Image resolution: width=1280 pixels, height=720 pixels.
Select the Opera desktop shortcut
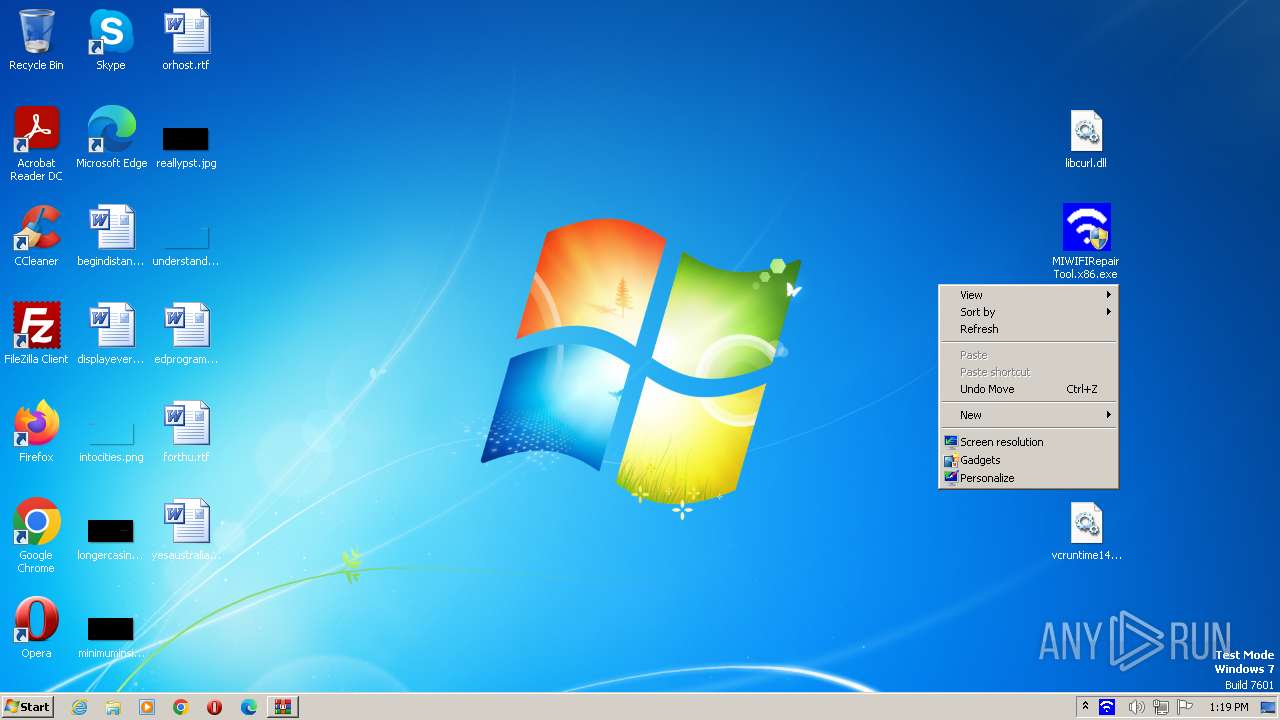(x=36, y=628)
